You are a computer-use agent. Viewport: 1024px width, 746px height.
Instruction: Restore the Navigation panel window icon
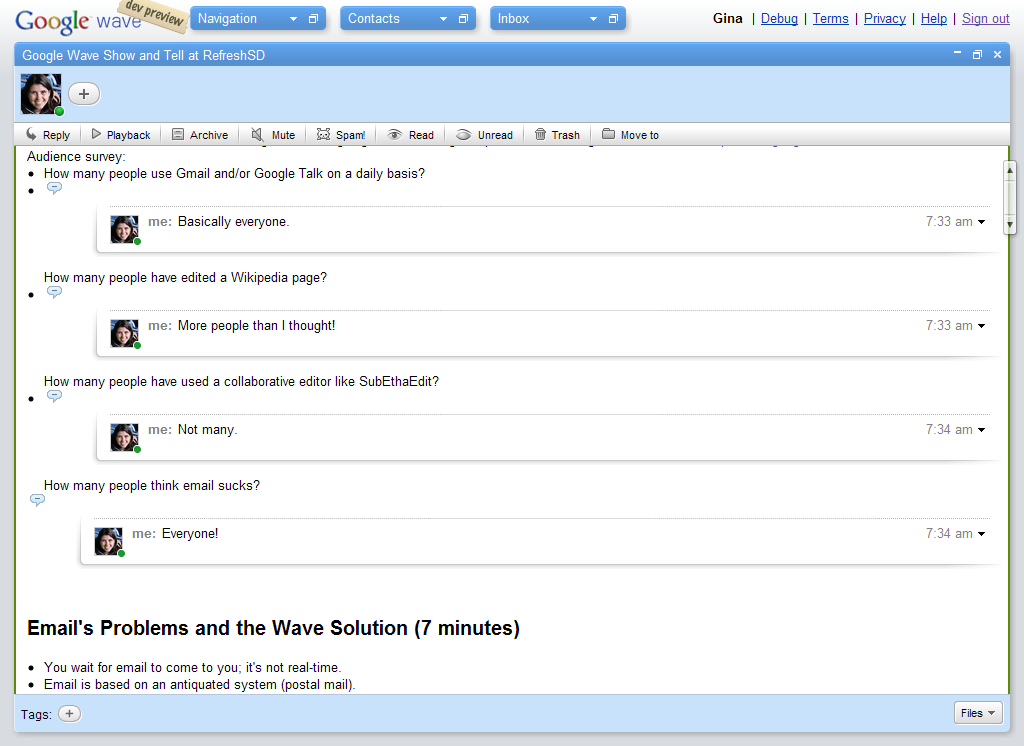tap(313, 19)
